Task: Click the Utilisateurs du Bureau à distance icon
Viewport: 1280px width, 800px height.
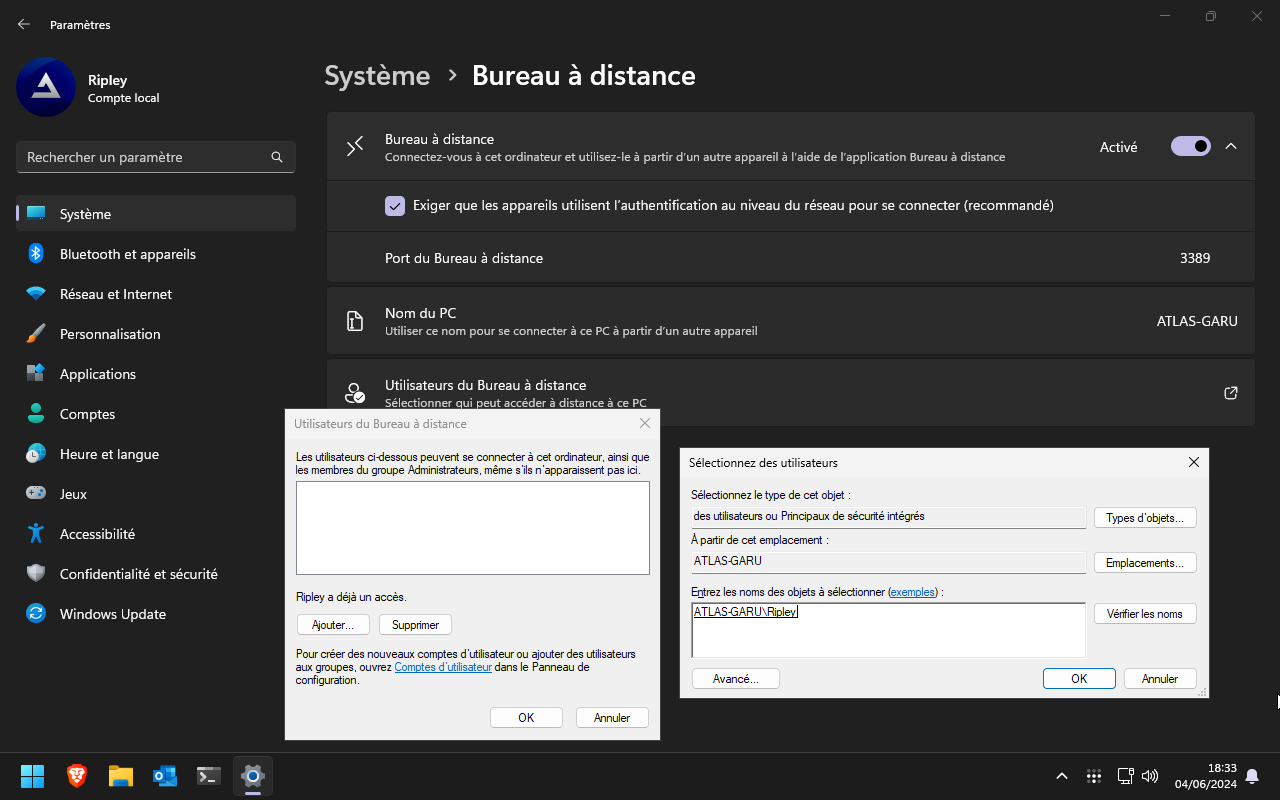Action: [355, 393]
